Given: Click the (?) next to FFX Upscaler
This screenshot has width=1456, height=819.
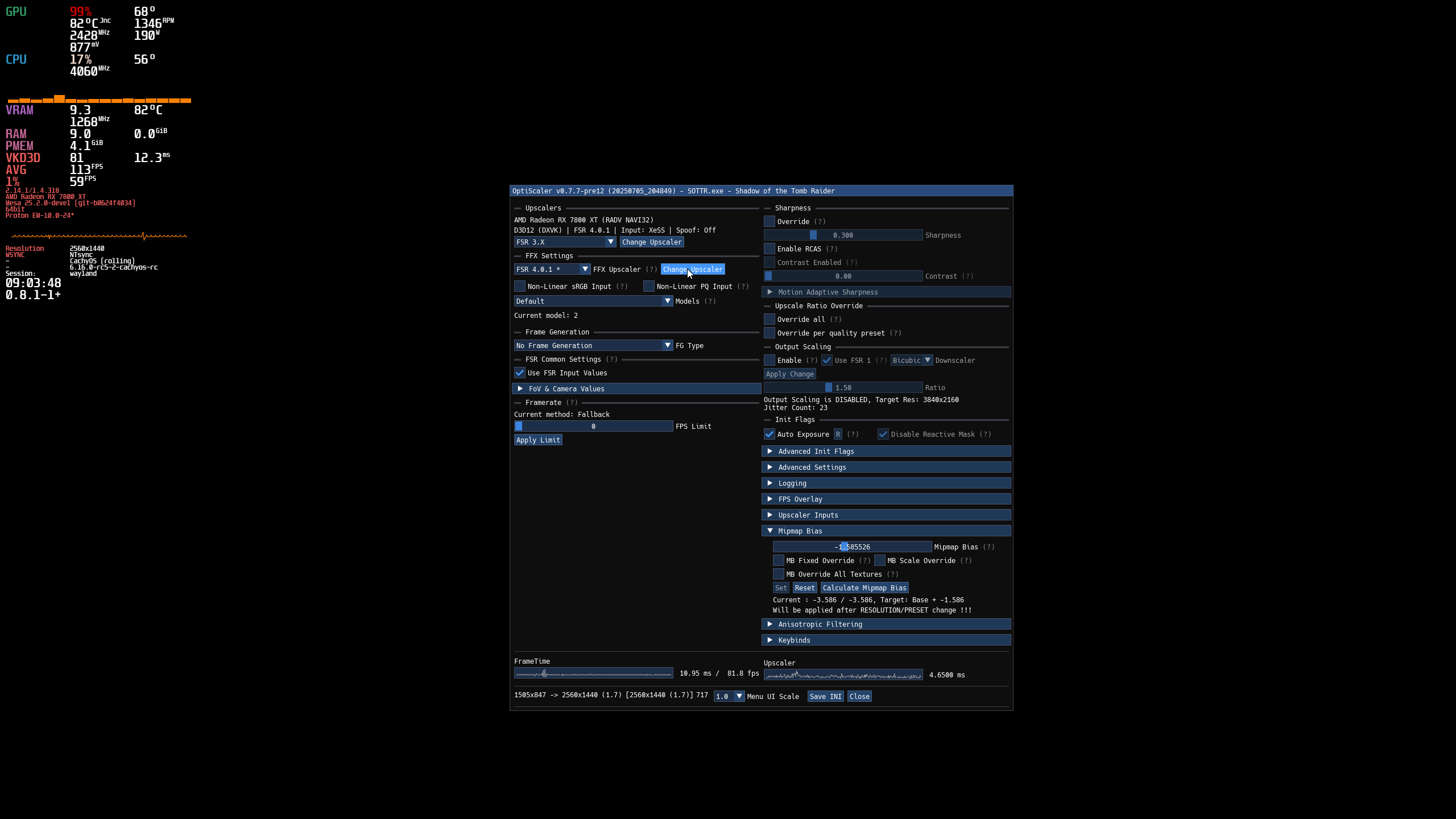Looking at the screenshot, I should coord(651,270).
